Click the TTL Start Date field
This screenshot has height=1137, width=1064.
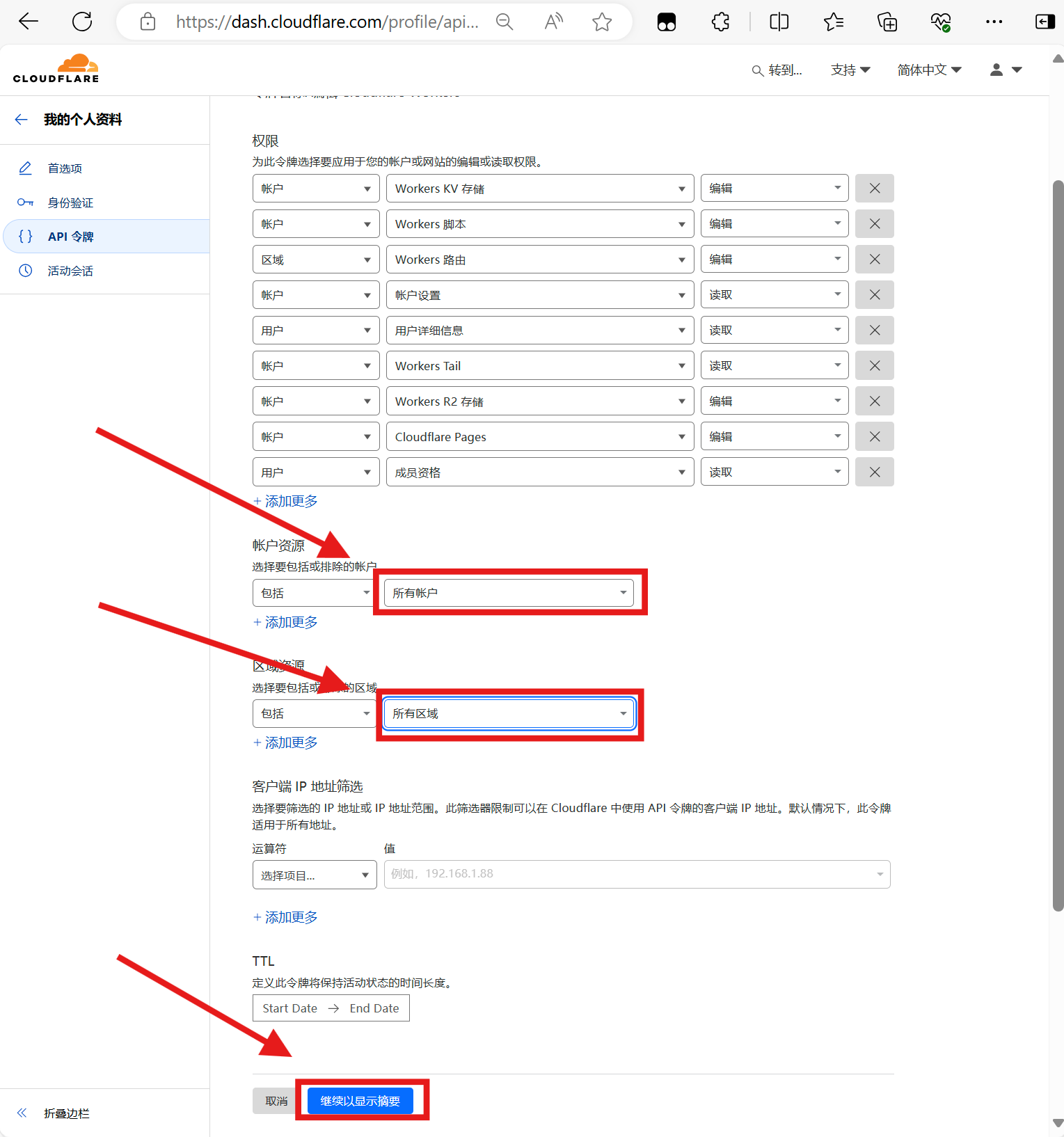(290, 1008)
